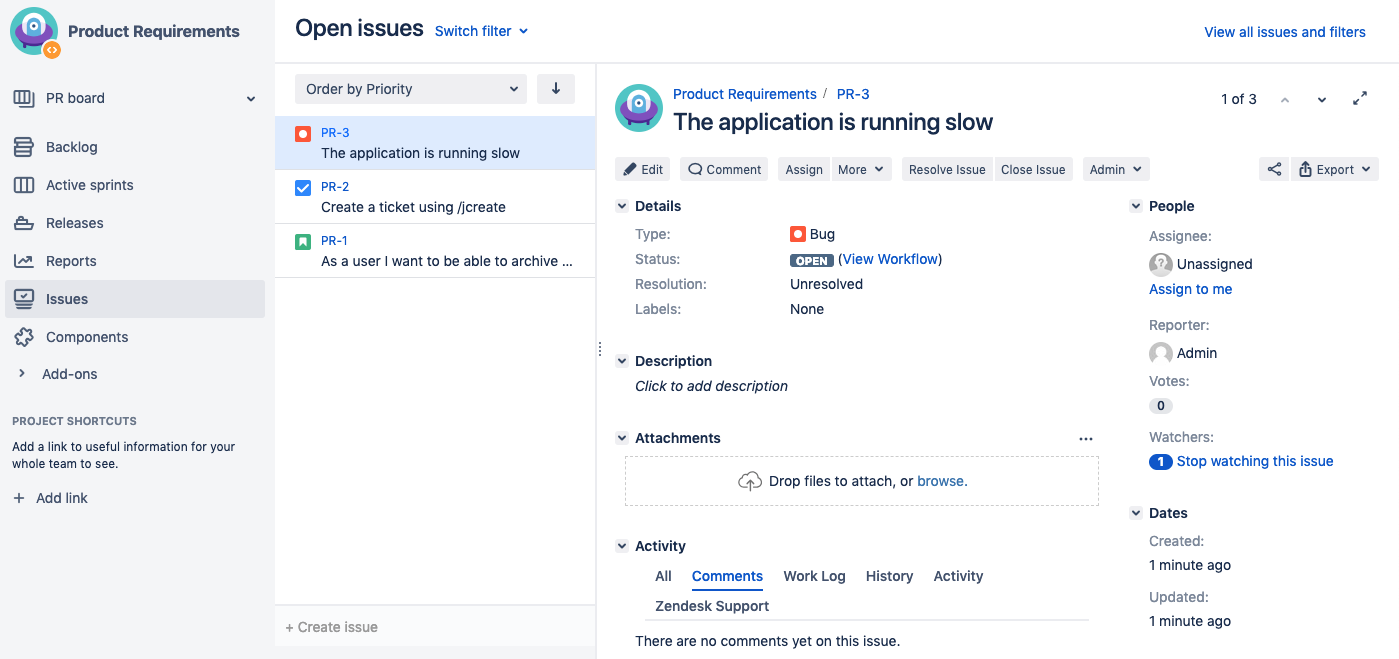Open fullscreen view with the expand arrows icon
The image size is (1399, 659).
1360,99
